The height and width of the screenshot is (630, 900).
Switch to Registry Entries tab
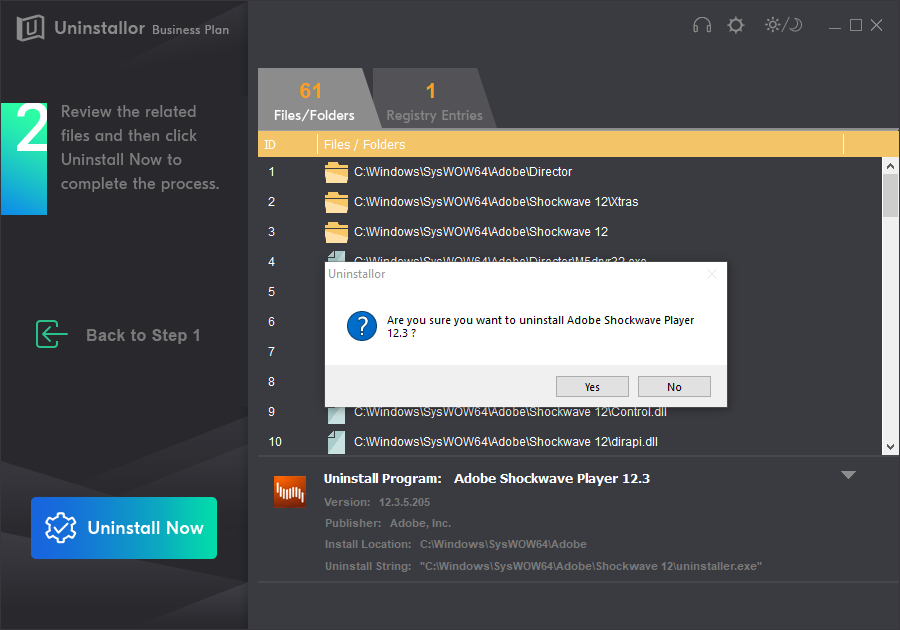434,99
